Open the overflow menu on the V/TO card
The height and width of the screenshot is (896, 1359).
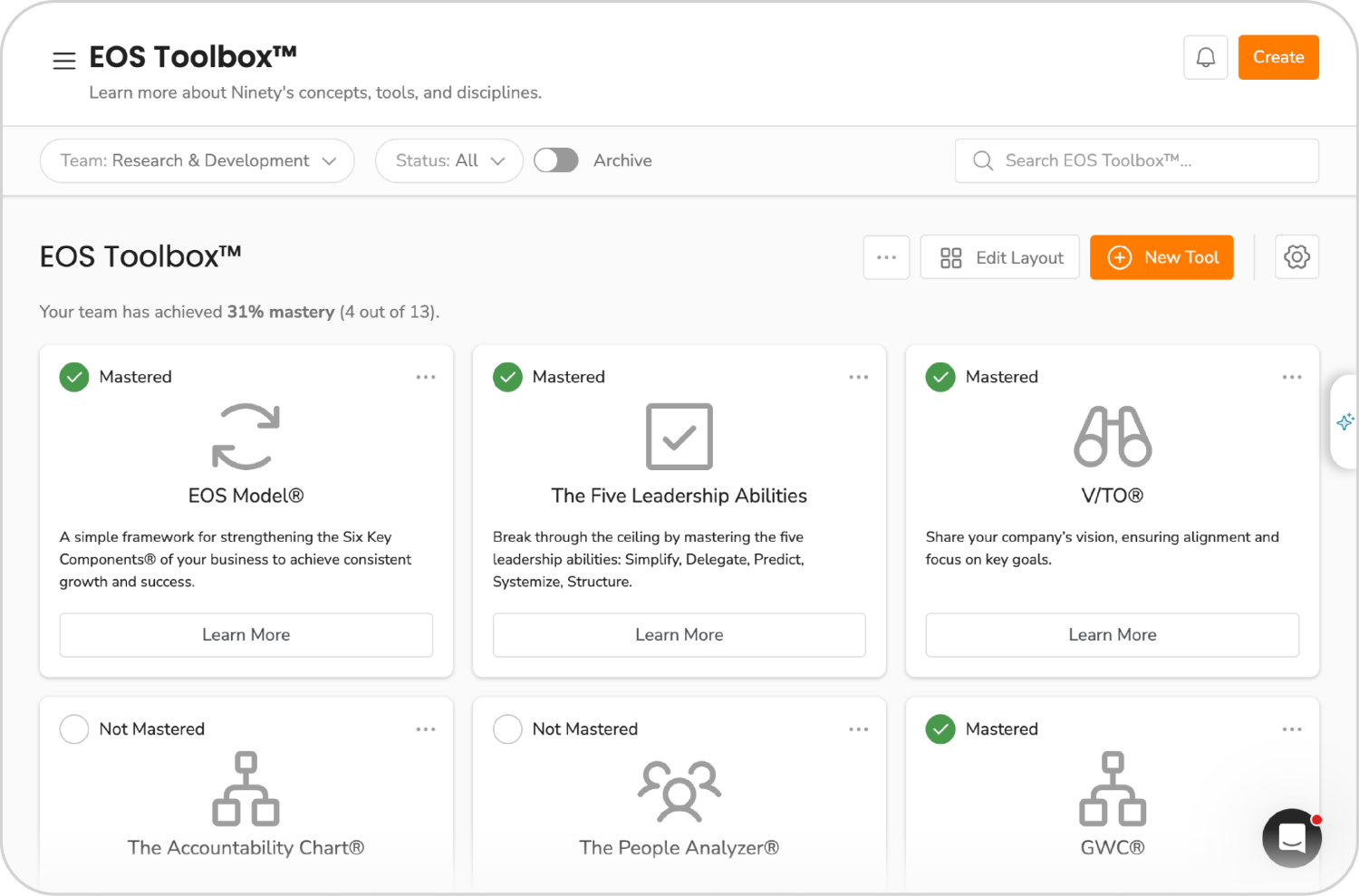tap(1292, 376)
